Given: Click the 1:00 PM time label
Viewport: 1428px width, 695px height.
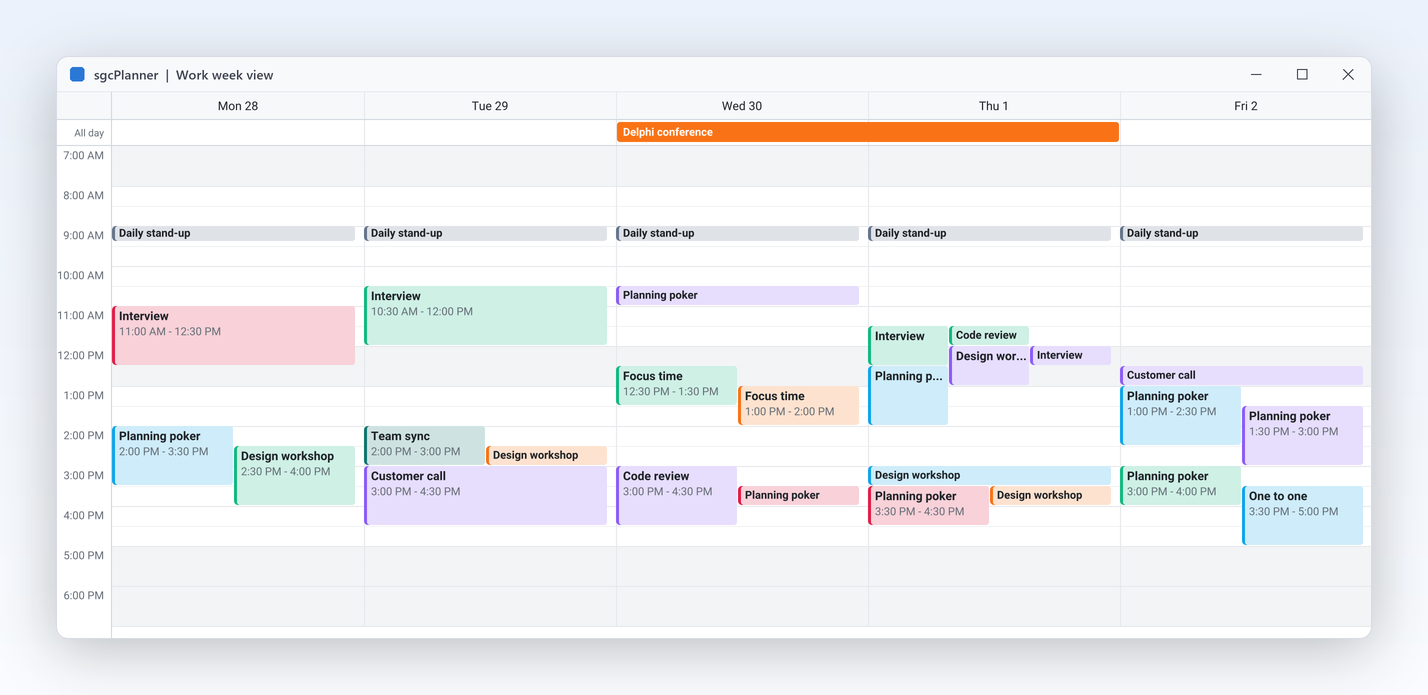Looking at the screenshot, I should (84, 396).
